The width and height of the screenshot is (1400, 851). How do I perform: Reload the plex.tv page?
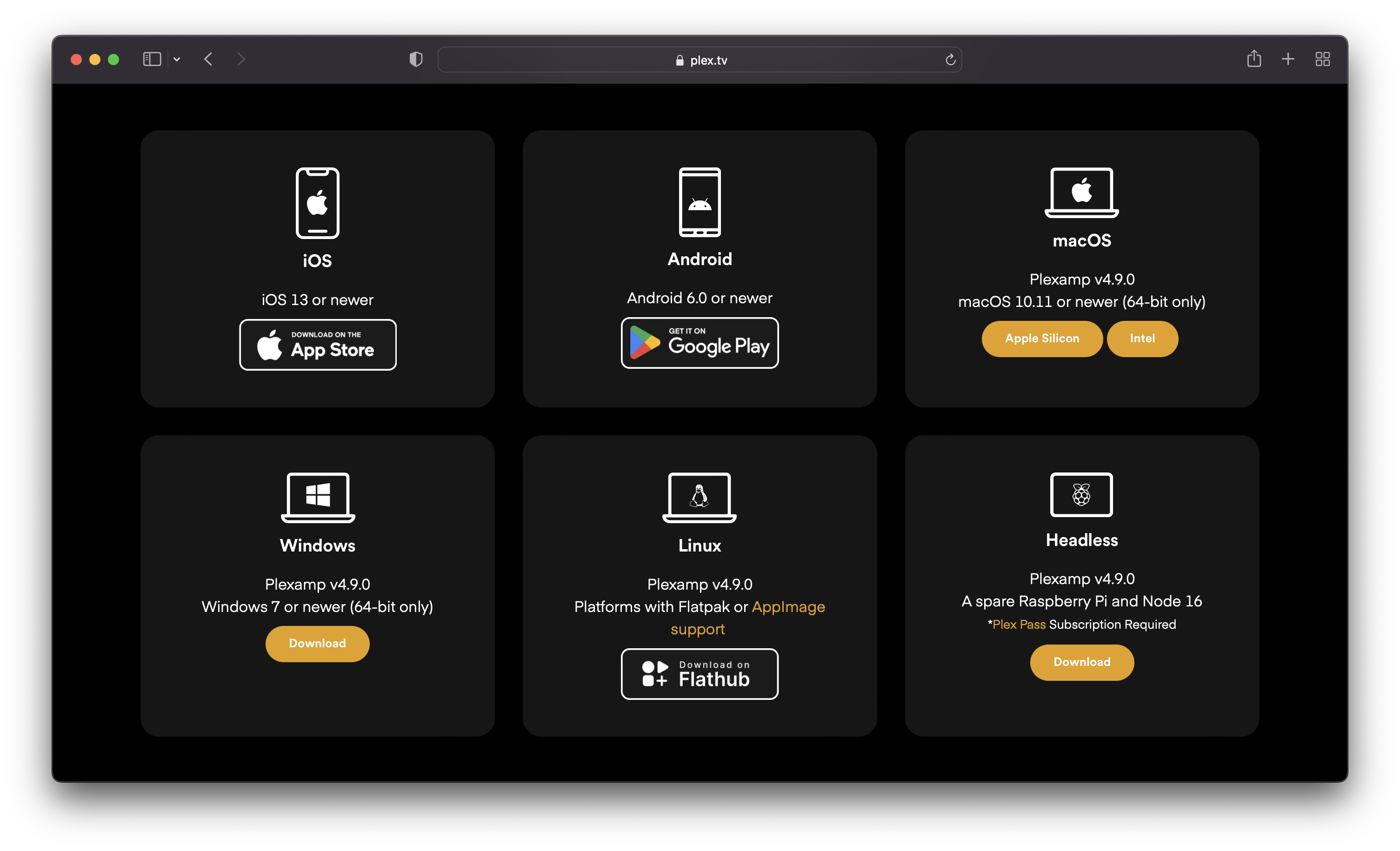coord(950,60)
